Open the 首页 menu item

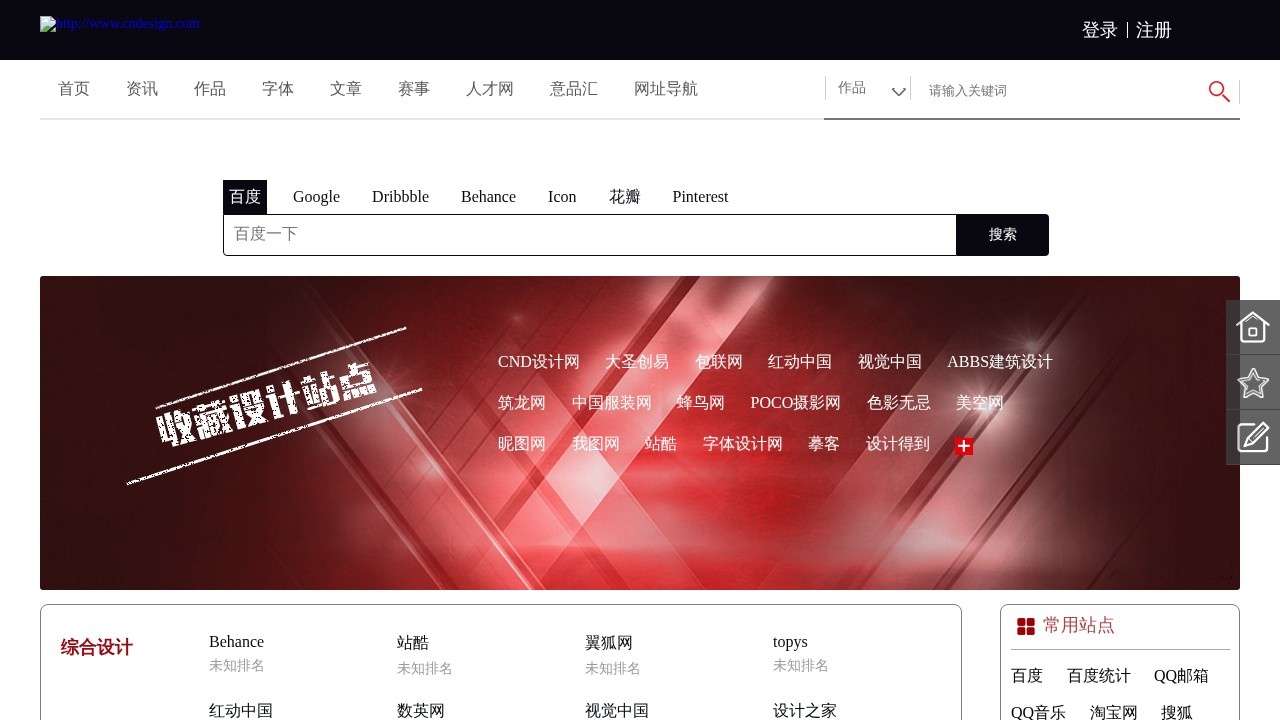click(73, 89)
